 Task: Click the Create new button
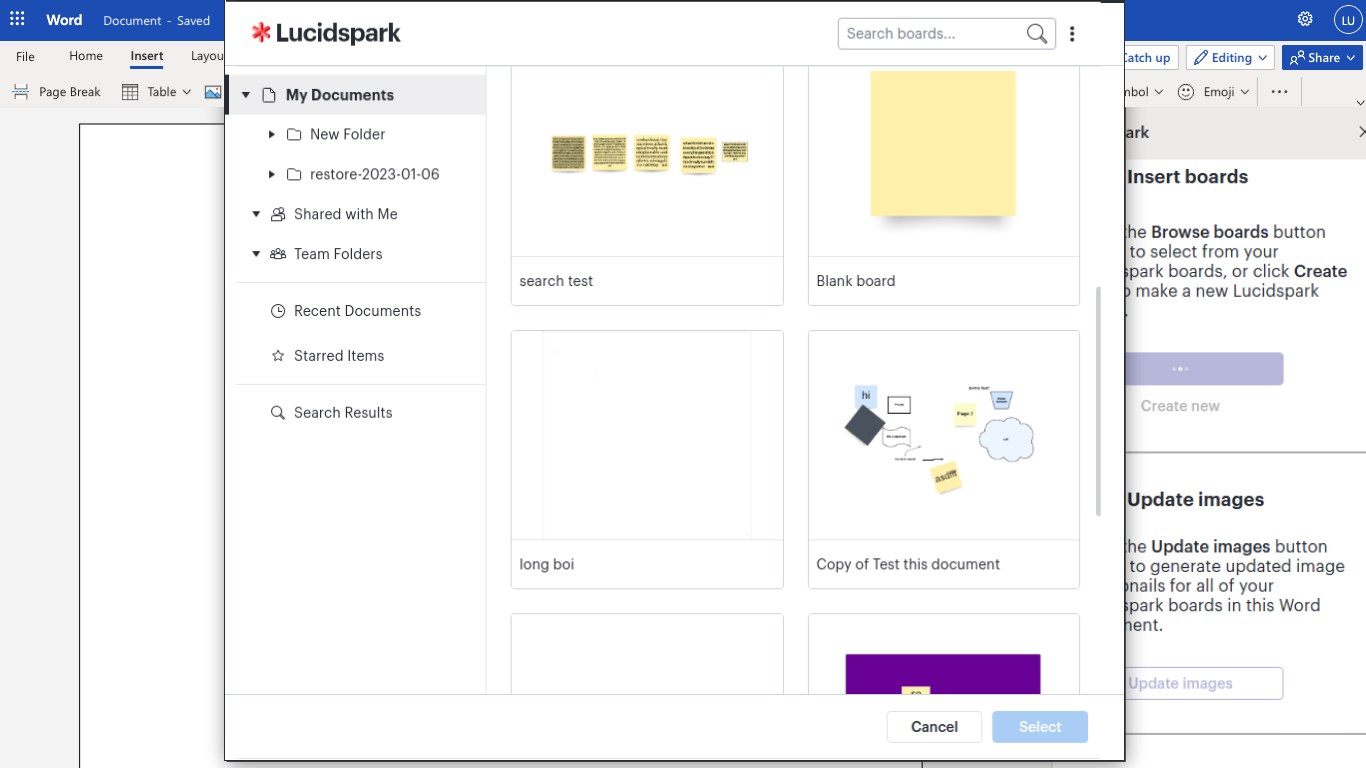1180,406
